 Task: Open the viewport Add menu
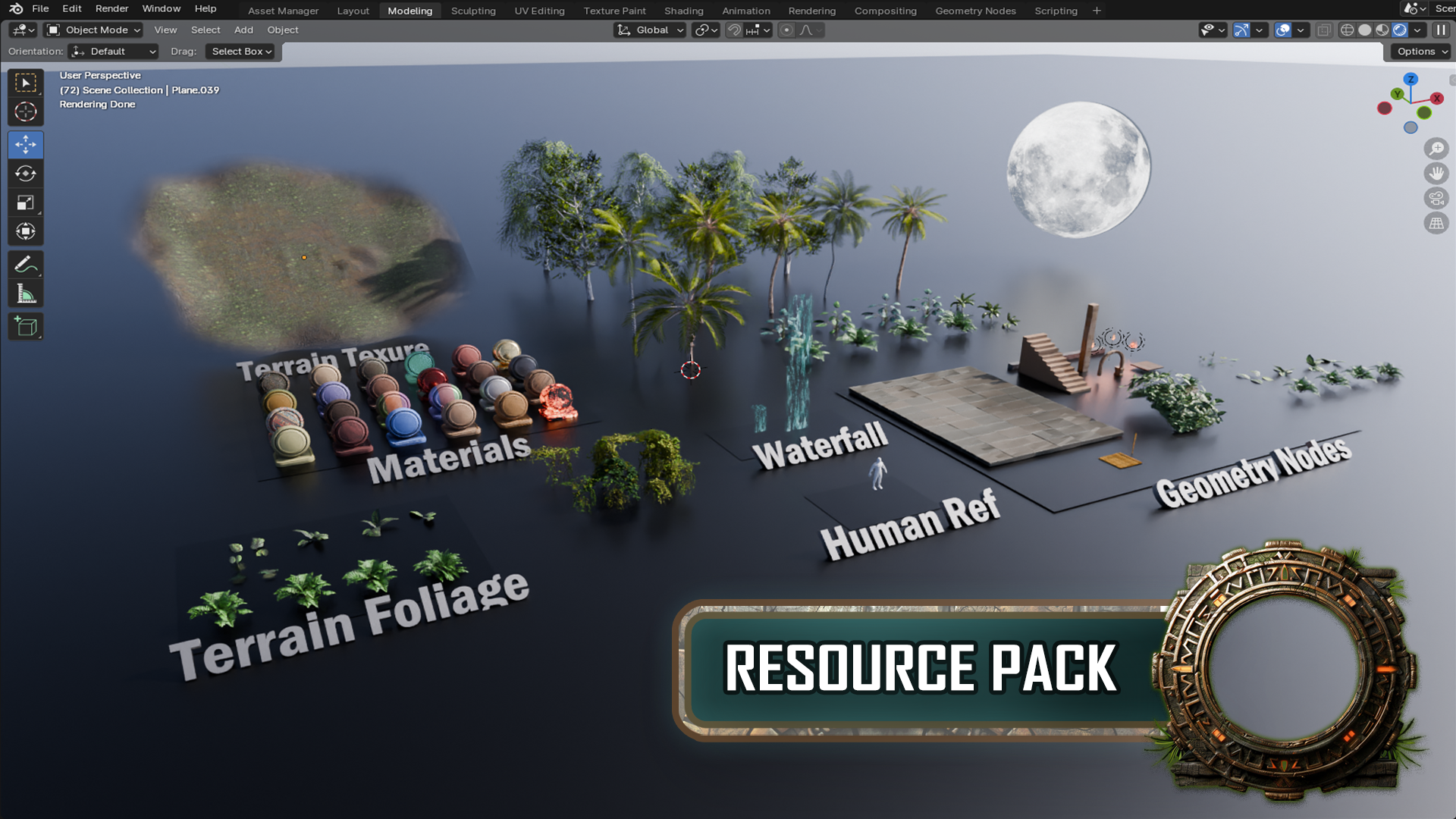(243, 30)
